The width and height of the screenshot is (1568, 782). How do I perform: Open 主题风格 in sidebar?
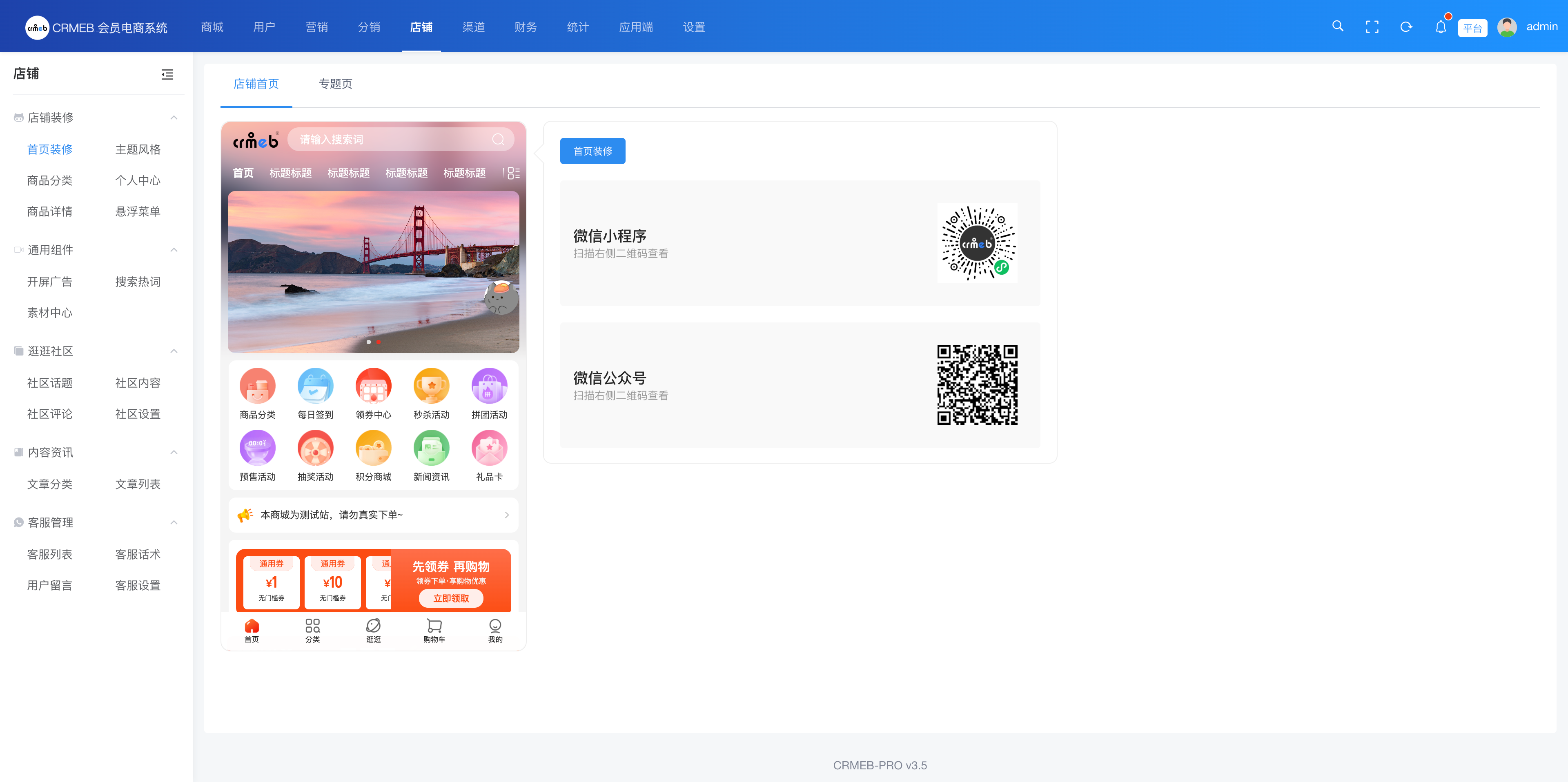pos(138,149)
